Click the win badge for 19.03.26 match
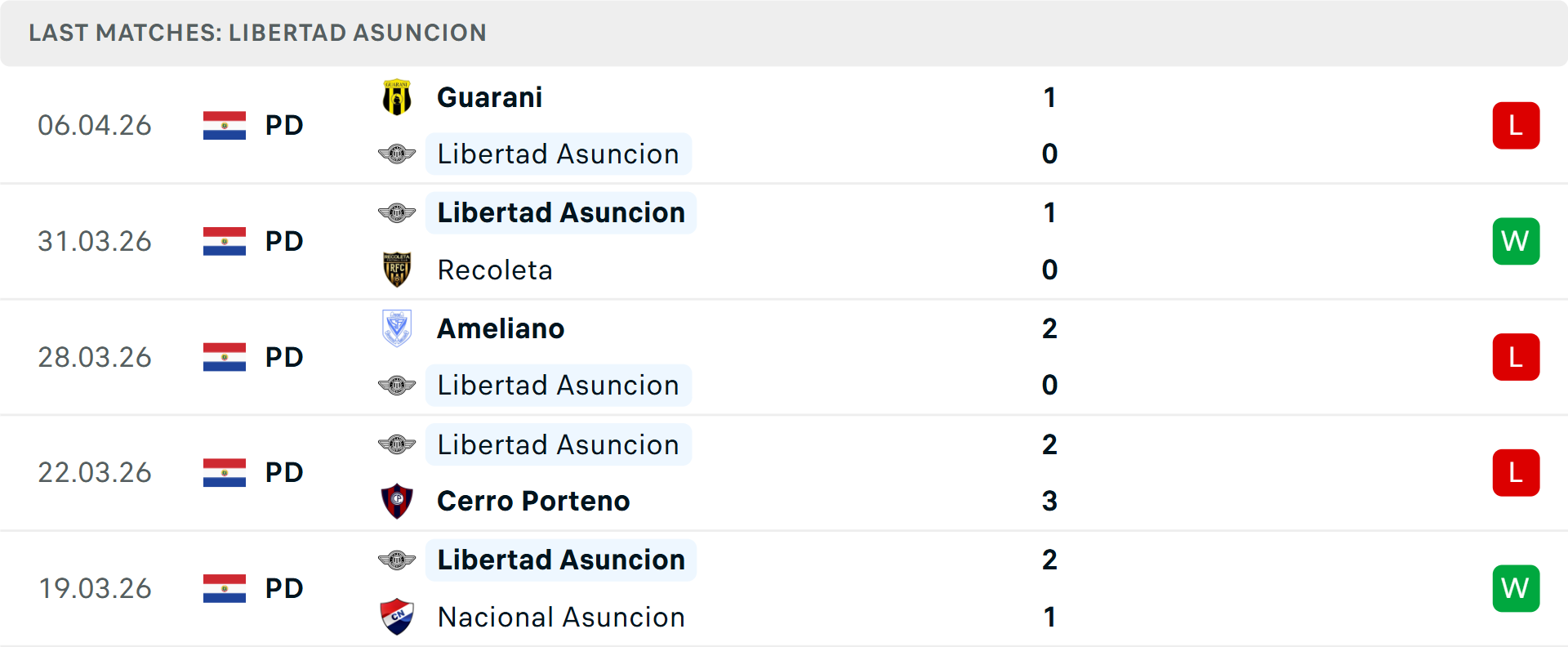This screenshot has height=647, width=1568. [1516, 588]
